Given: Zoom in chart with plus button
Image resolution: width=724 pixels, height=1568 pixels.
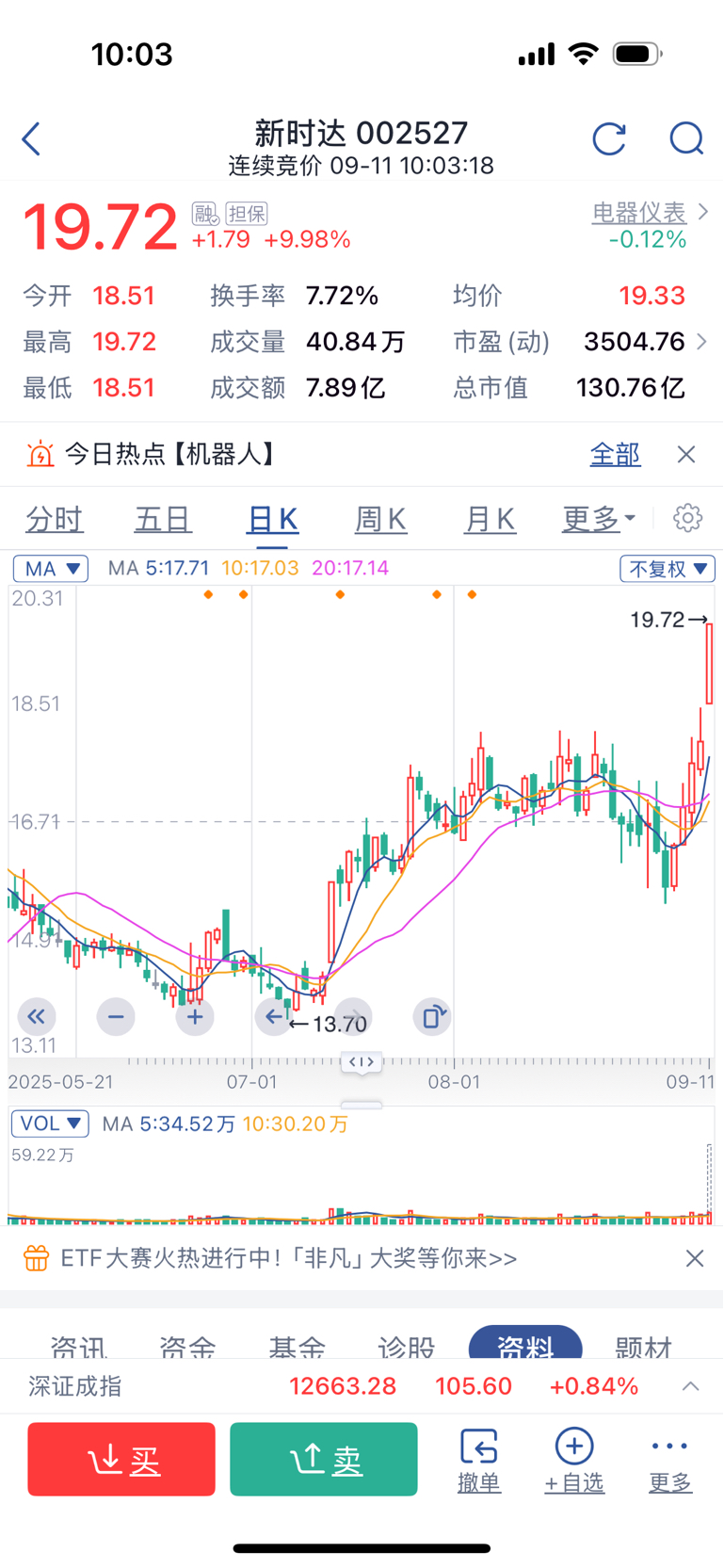Looking at the screenshot, I should click(195, 1017).
